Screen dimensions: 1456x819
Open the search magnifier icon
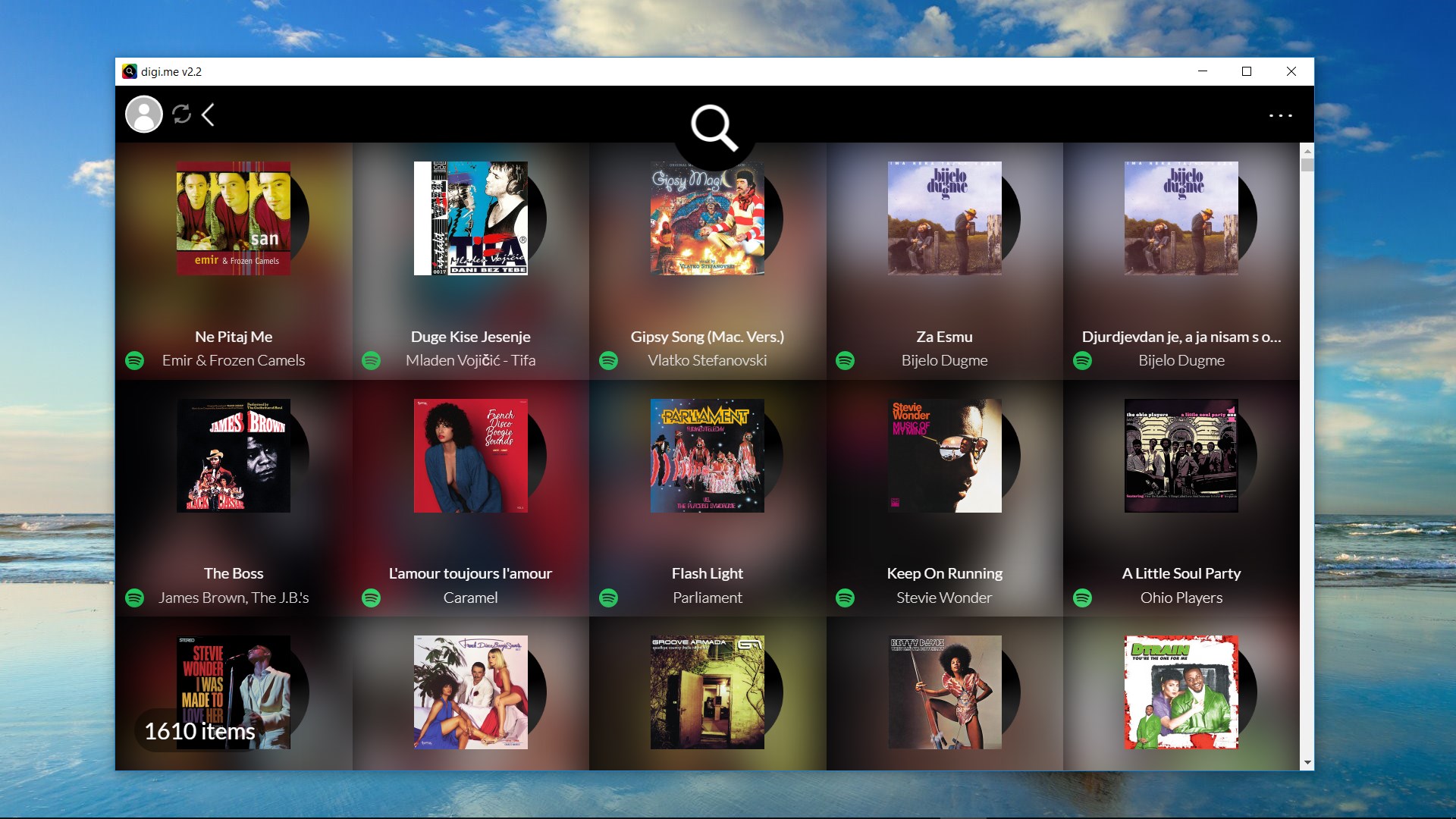click(714, 127)
